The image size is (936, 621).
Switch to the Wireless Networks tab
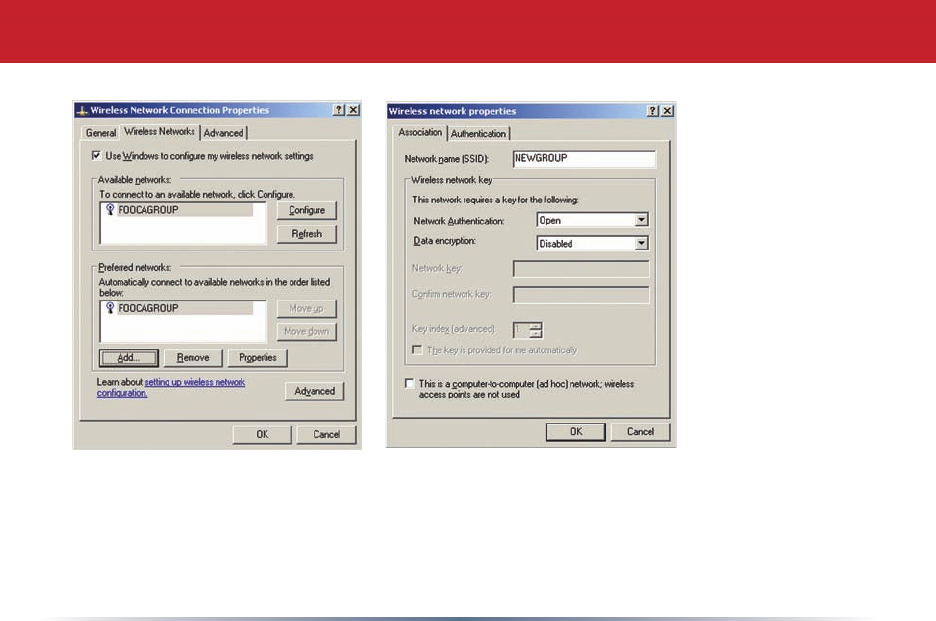(x=159, y=131)
